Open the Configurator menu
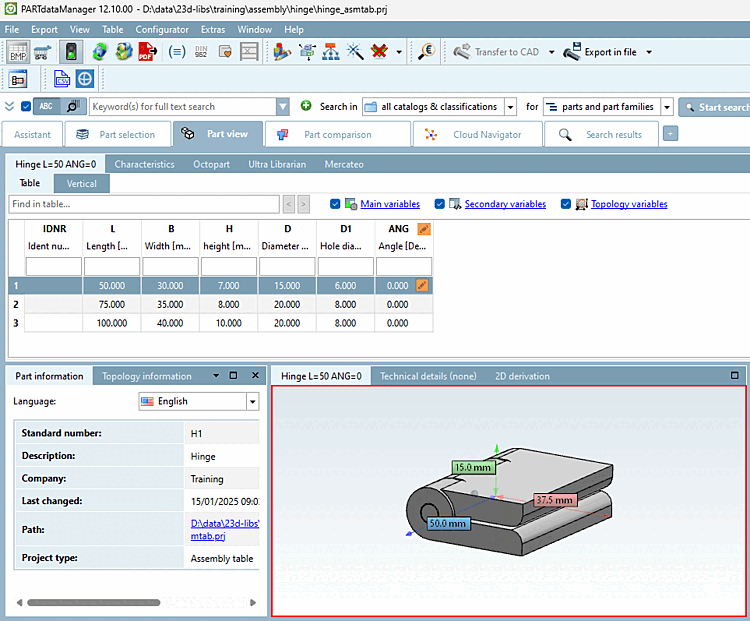This screenshot has height=621, width=750. point(161,30)
